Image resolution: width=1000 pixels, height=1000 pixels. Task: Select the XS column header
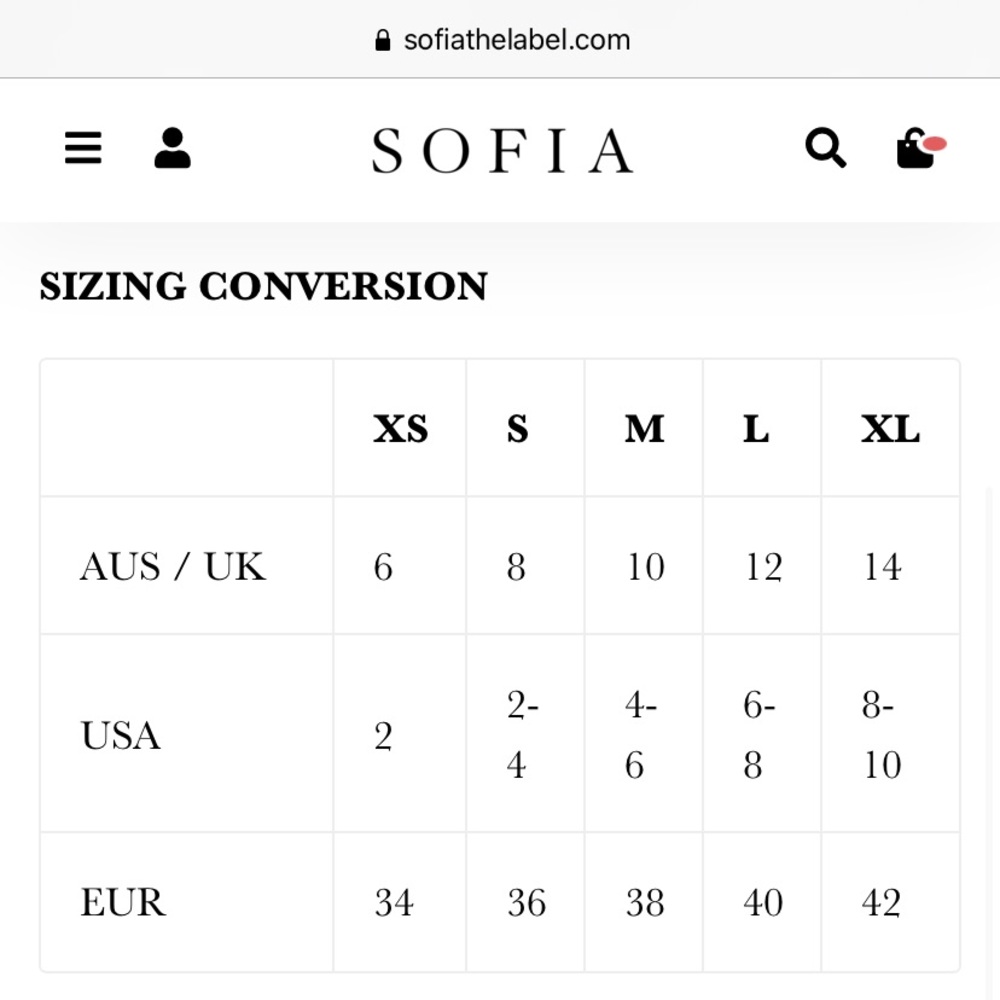pyautogui.click(x=400, y=429)
